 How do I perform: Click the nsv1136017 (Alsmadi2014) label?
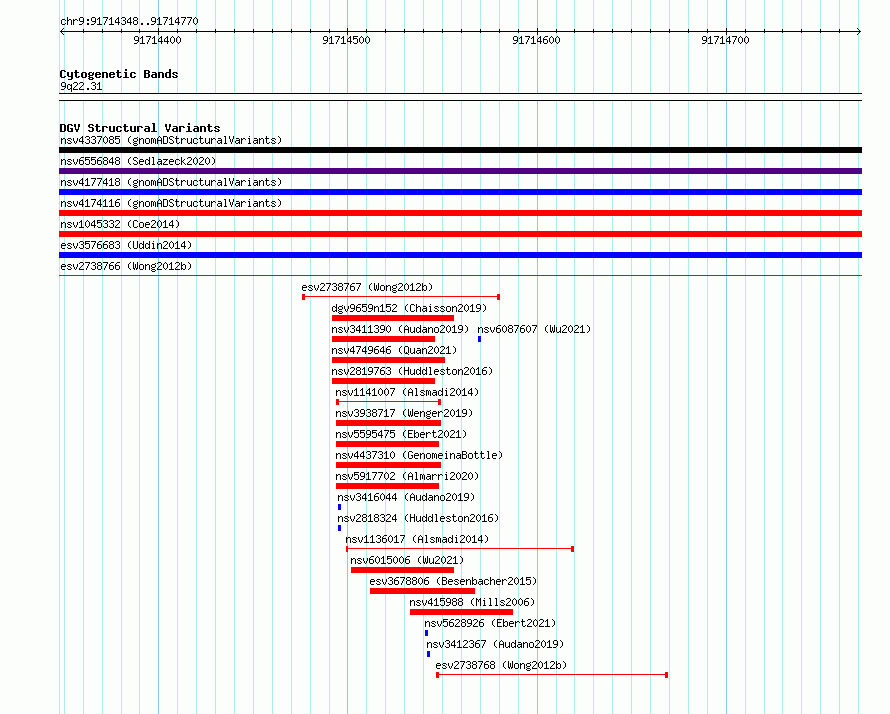[417, 539]
